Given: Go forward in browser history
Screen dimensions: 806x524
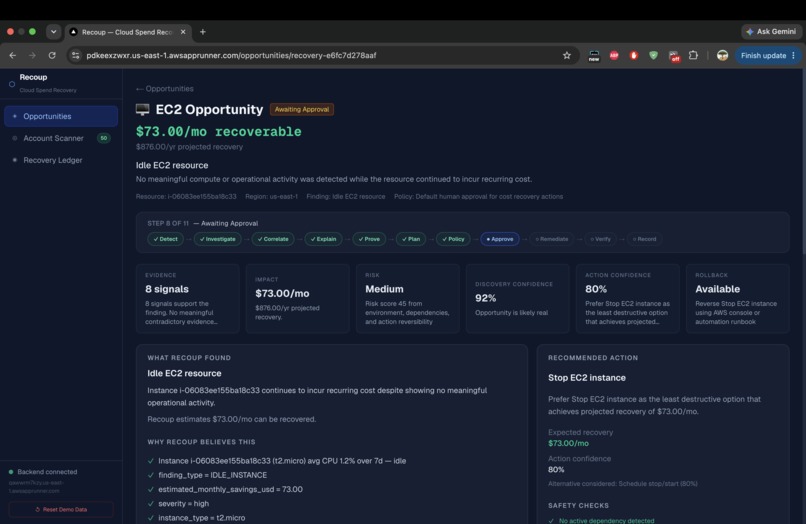Looking at the screenshot, I should [32, 56].
